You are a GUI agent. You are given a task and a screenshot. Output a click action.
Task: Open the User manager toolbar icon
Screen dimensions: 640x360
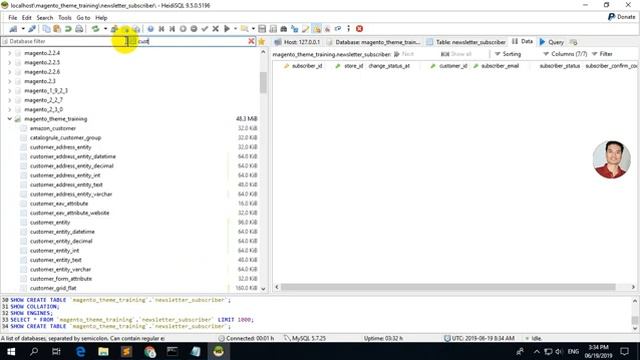point(114,29)
